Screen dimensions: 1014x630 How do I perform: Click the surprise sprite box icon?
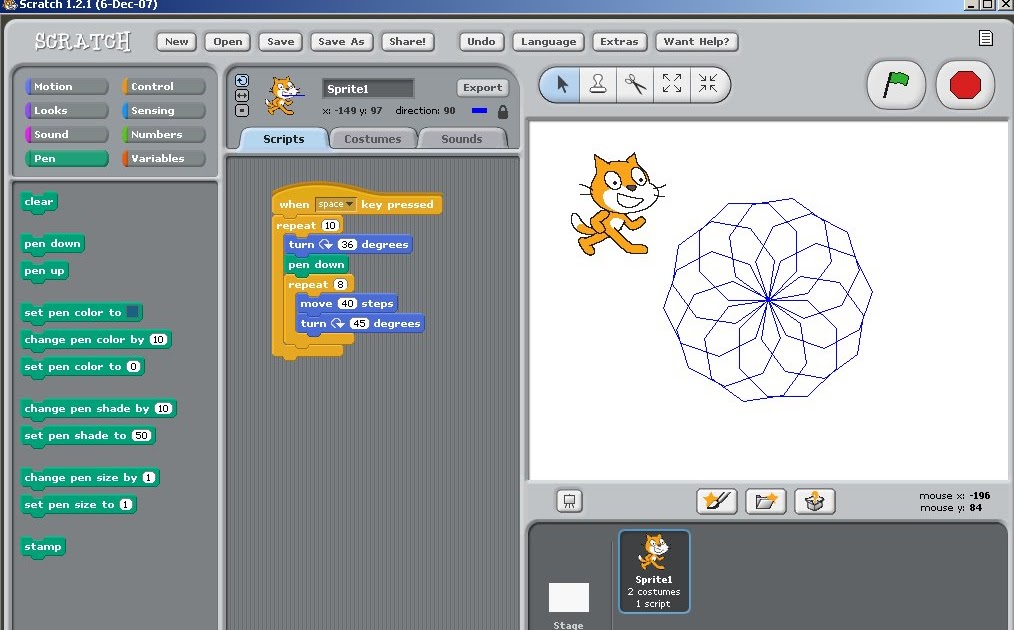(x=814, y=501)
